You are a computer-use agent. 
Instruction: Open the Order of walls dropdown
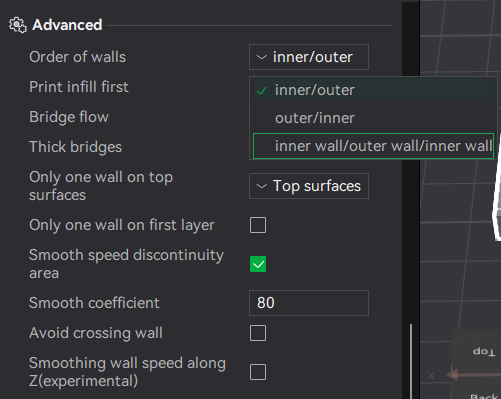coord(309,57)
